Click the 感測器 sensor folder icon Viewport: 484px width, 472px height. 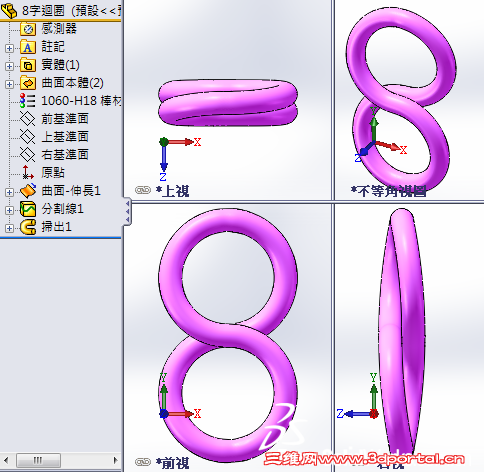(x=28, y=29)
